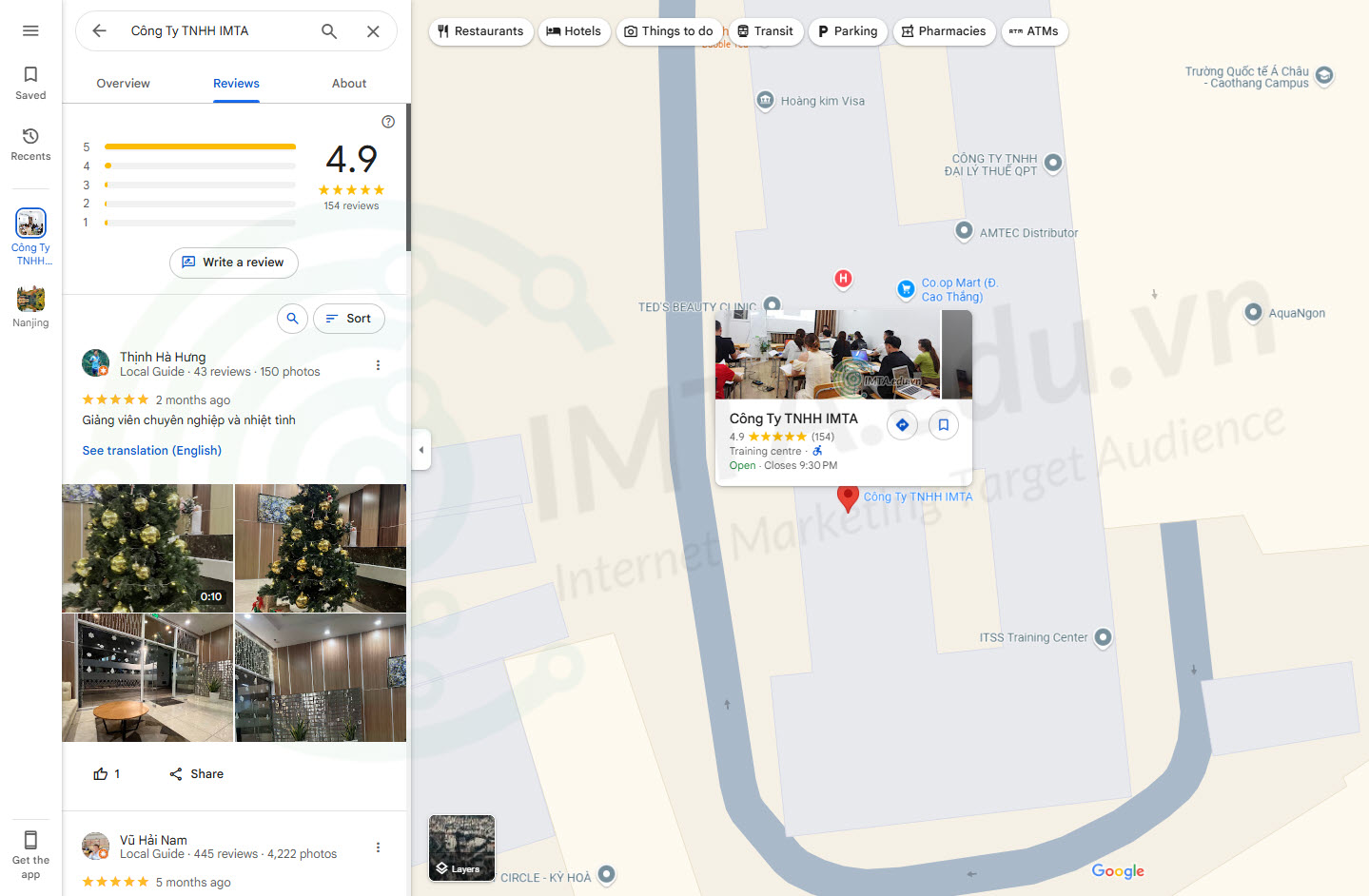This screenshot has width=1369, height=896.
Task: Open more options for Thịnh Hà Hưng review
Action: pyautogui.click(x=378, y=365)
